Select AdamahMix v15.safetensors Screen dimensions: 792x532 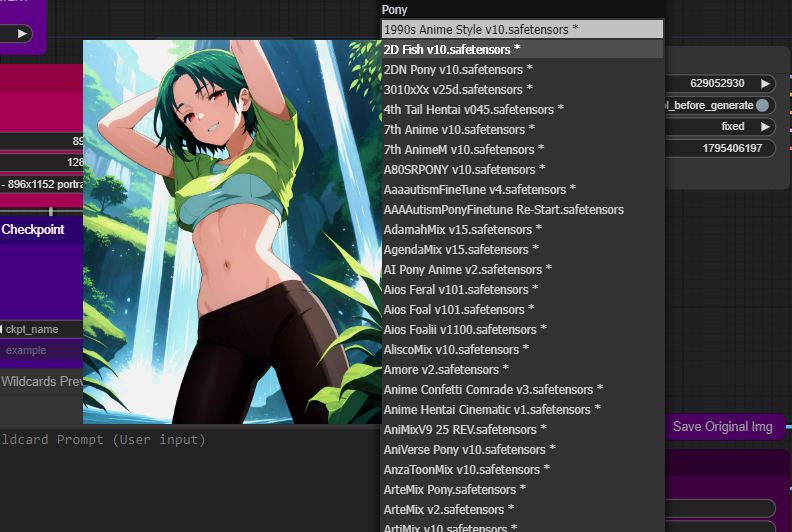click(x=522, y=229)
